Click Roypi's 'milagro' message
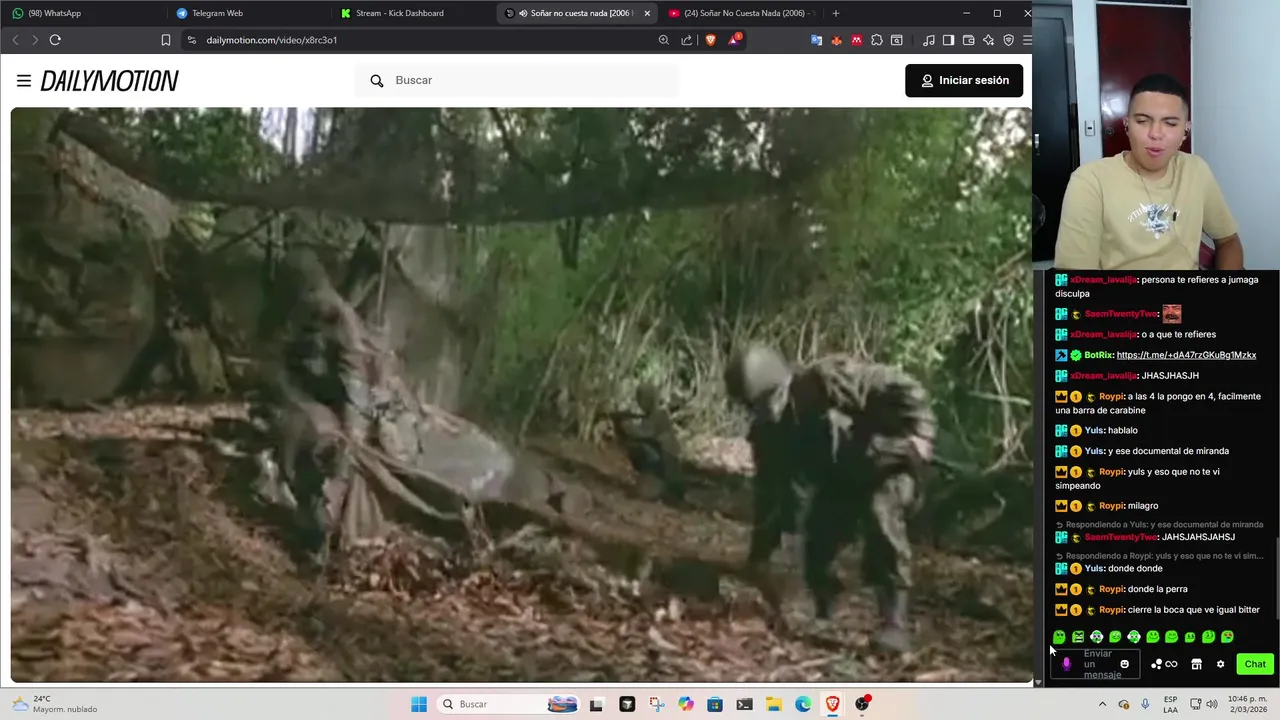Image resolution: width=1280 pixels, height=720 pixels. (x=1143, y=506)
